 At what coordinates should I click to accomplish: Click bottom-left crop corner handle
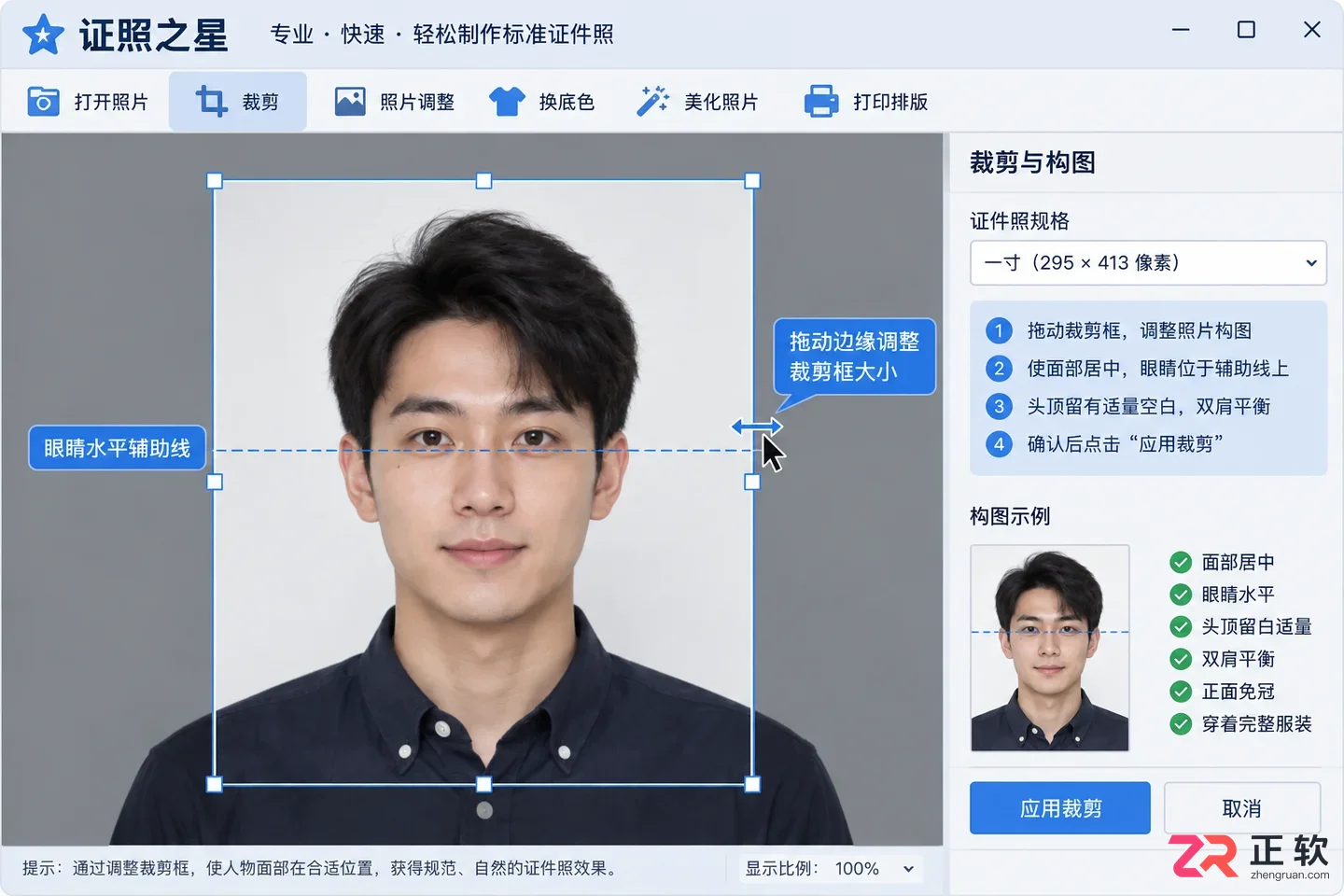coord(215,784)
